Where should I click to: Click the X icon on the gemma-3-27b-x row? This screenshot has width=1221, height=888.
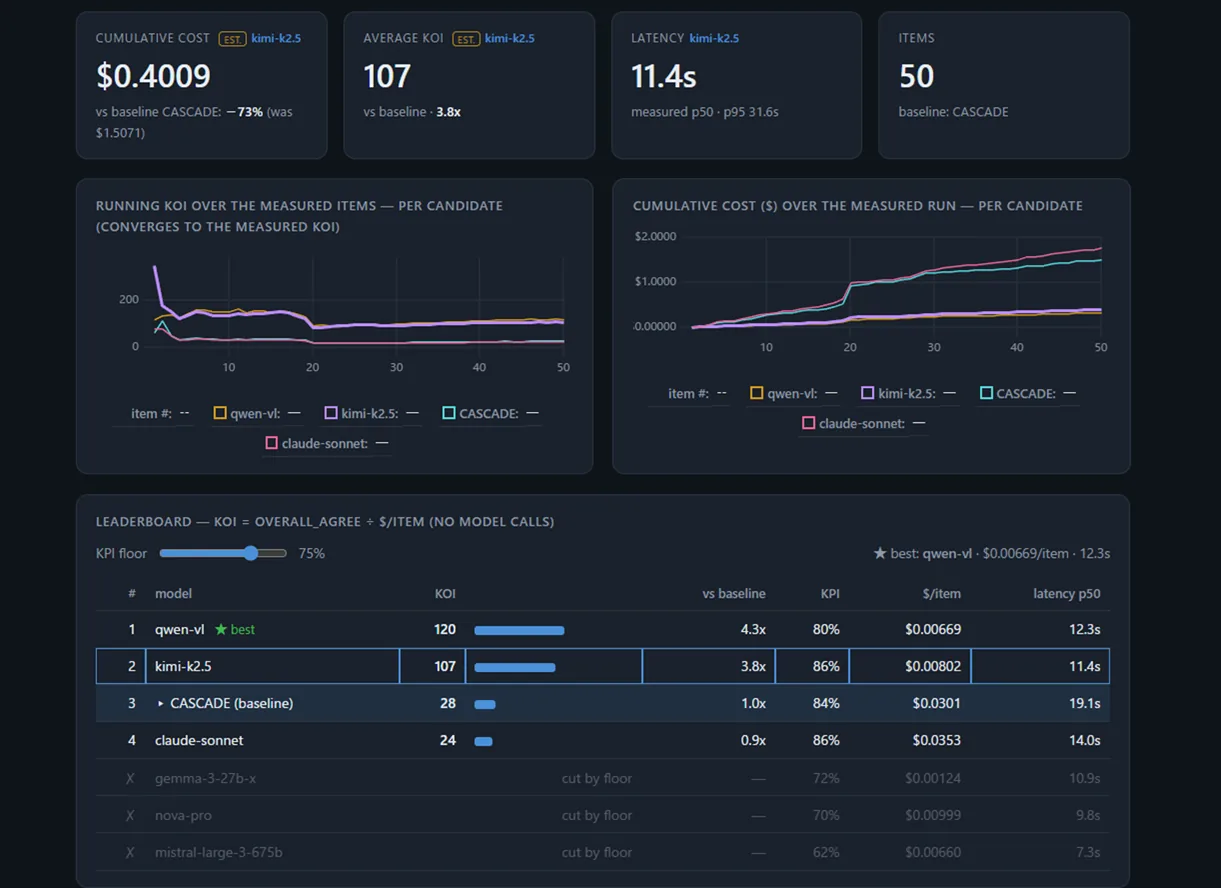tap(130, 778)
